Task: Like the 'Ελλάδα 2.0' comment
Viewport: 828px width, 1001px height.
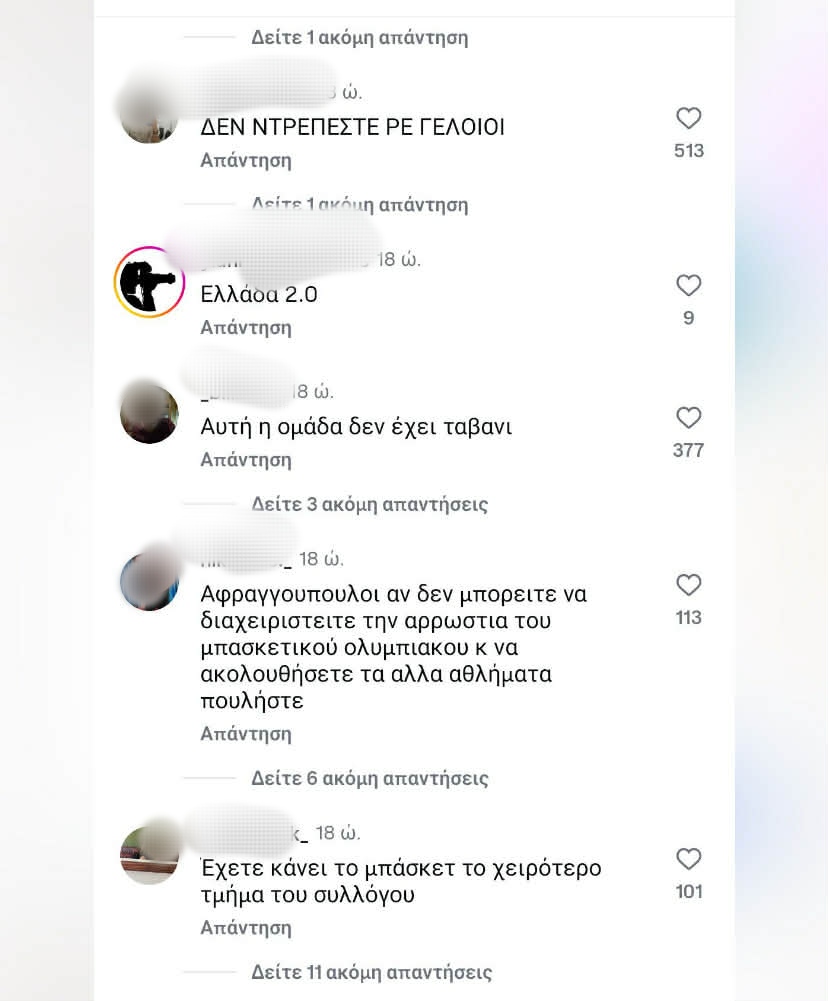Action: point(688,285)
